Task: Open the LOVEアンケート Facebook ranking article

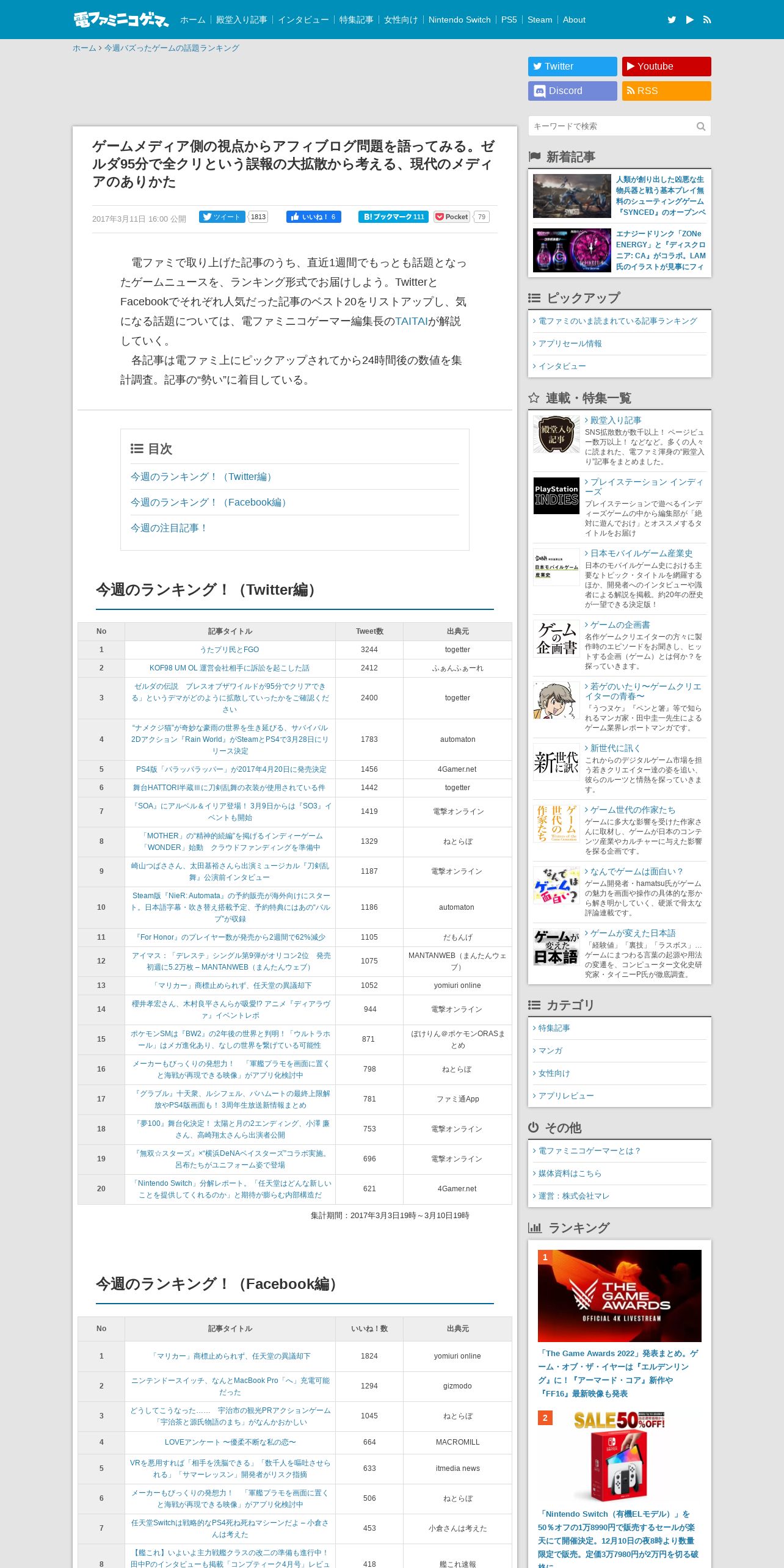Action: (x=230, y=1442)
